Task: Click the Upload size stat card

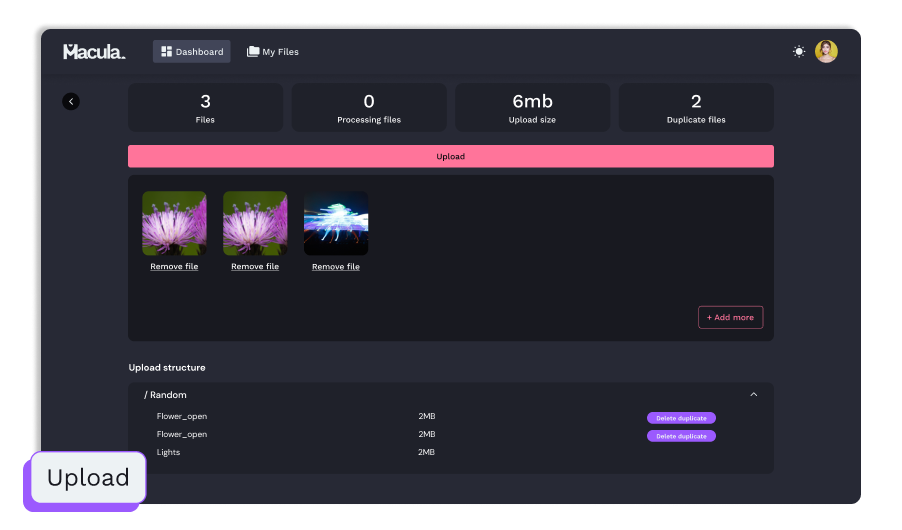Action: click(532, 108)
